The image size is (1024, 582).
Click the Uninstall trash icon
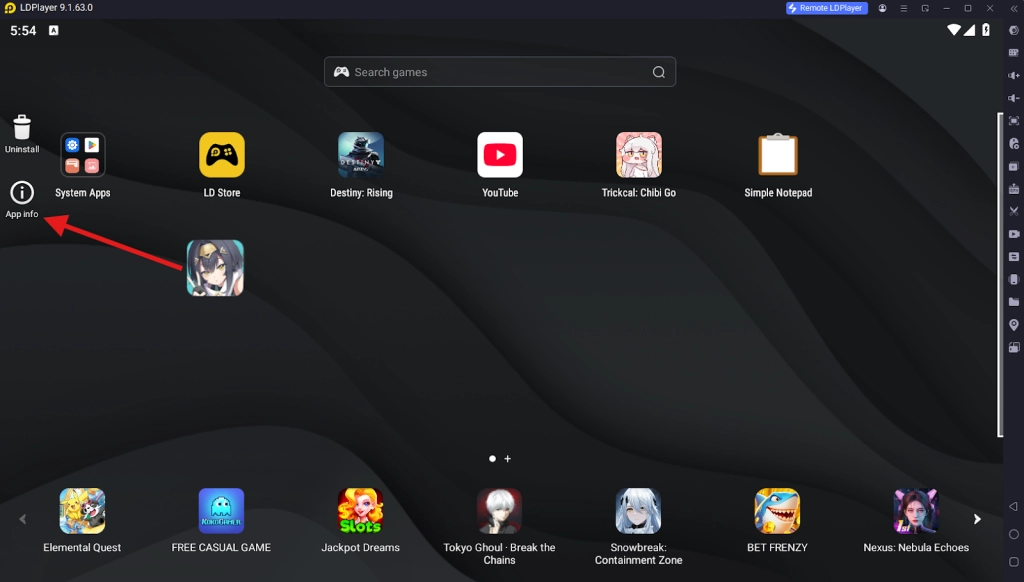tap(22, 127)
